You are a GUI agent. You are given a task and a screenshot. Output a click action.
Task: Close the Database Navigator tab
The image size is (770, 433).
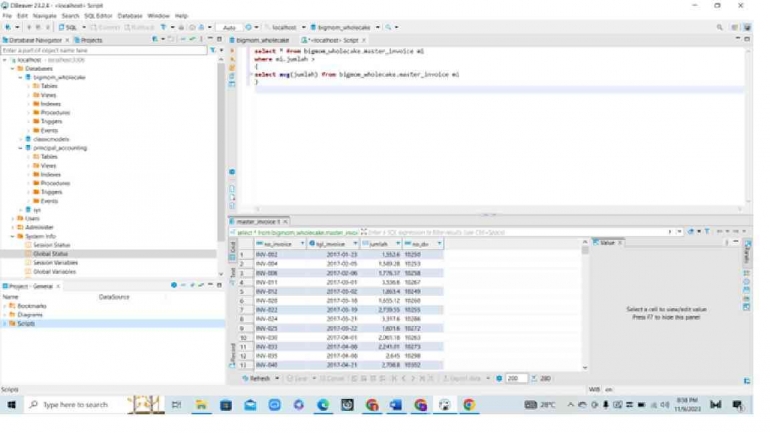pyautogui.click(x=67, y=40)
